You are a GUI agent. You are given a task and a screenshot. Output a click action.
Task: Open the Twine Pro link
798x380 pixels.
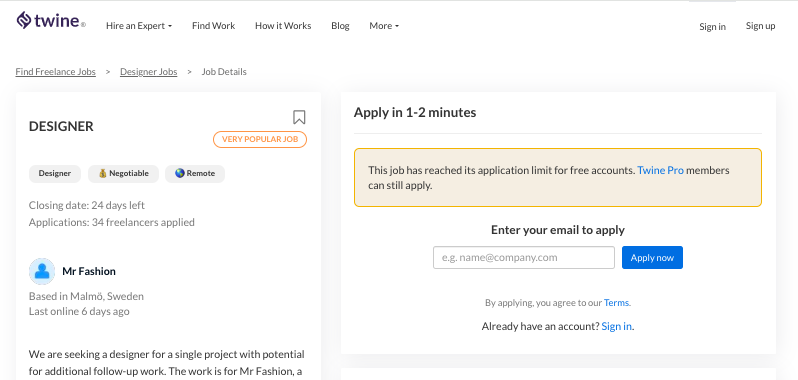pos(660,170)
